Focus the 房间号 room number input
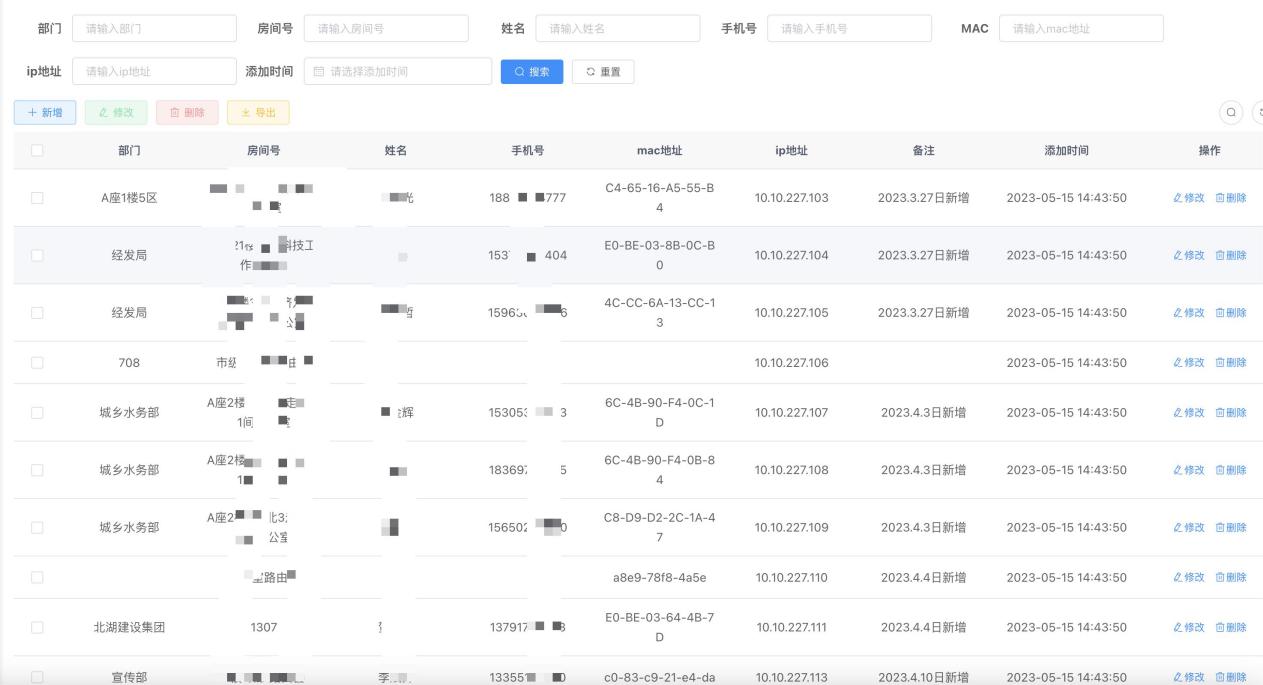 pos(386,29)
